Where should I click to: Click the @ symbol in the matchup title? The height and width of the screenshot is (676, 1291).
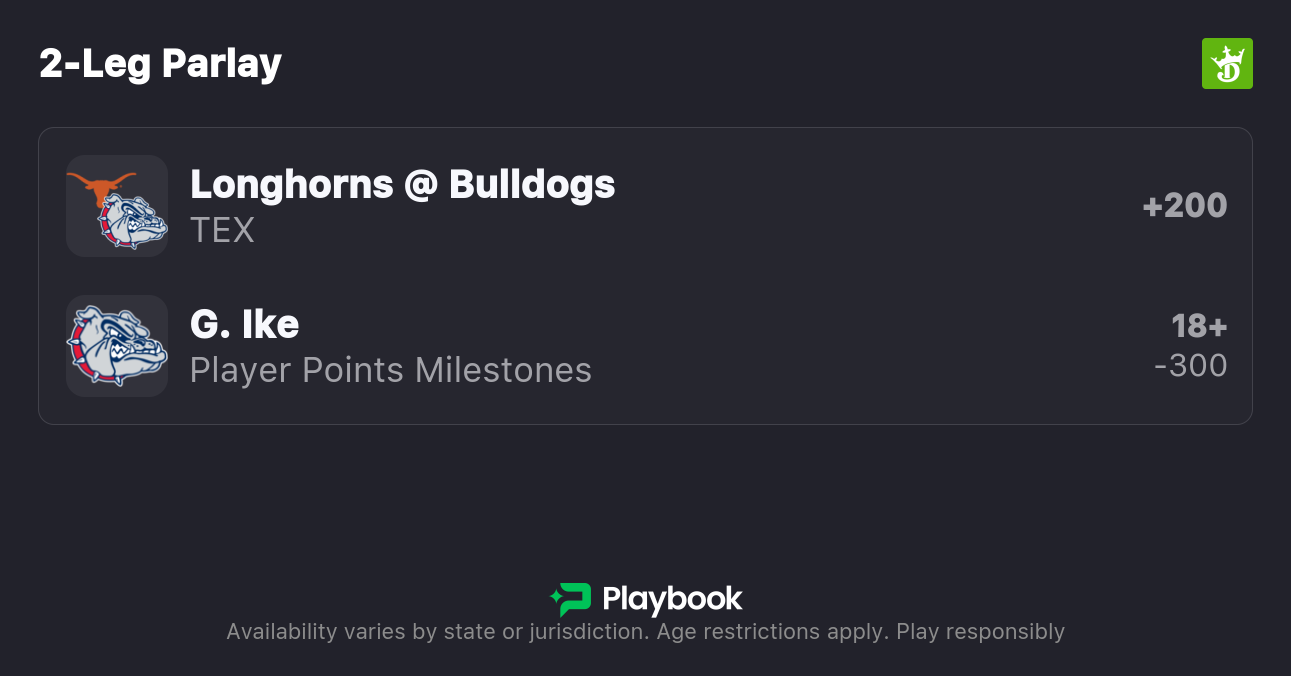coord(421,184)
